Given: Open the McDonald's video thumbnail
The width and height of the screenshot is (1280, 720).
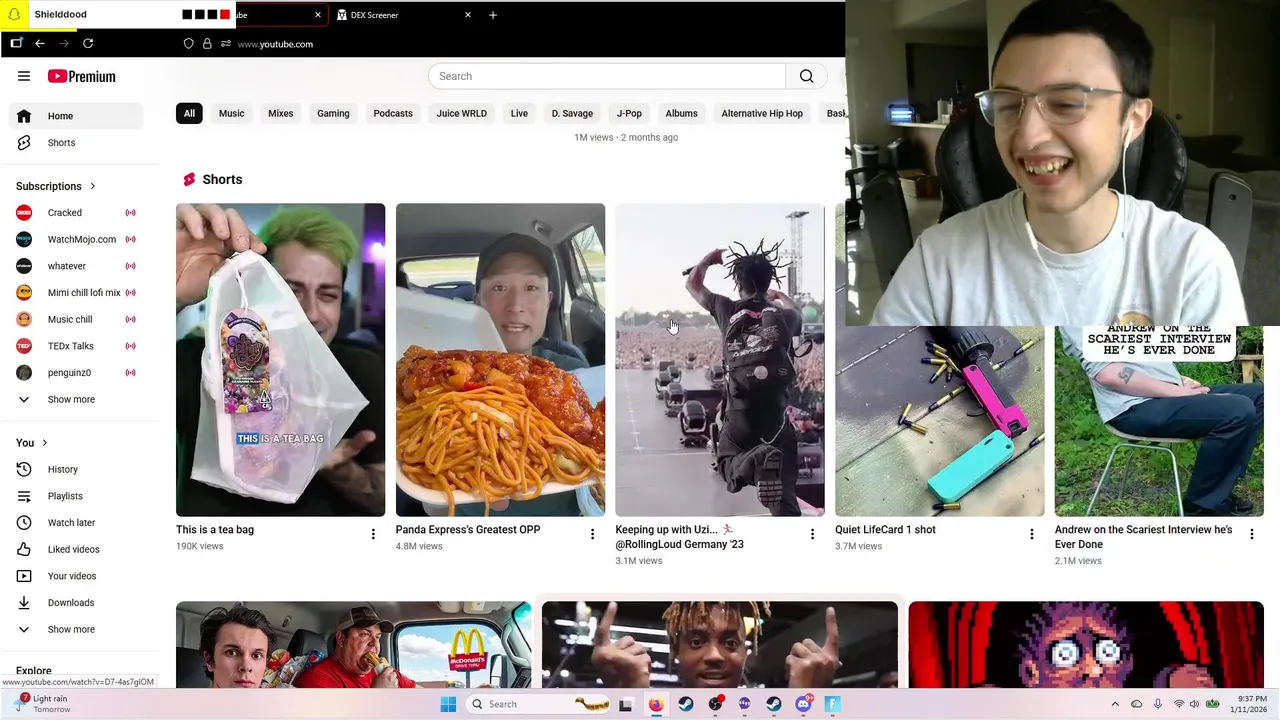Looking at the screenshot, I should tap(353, 644).
